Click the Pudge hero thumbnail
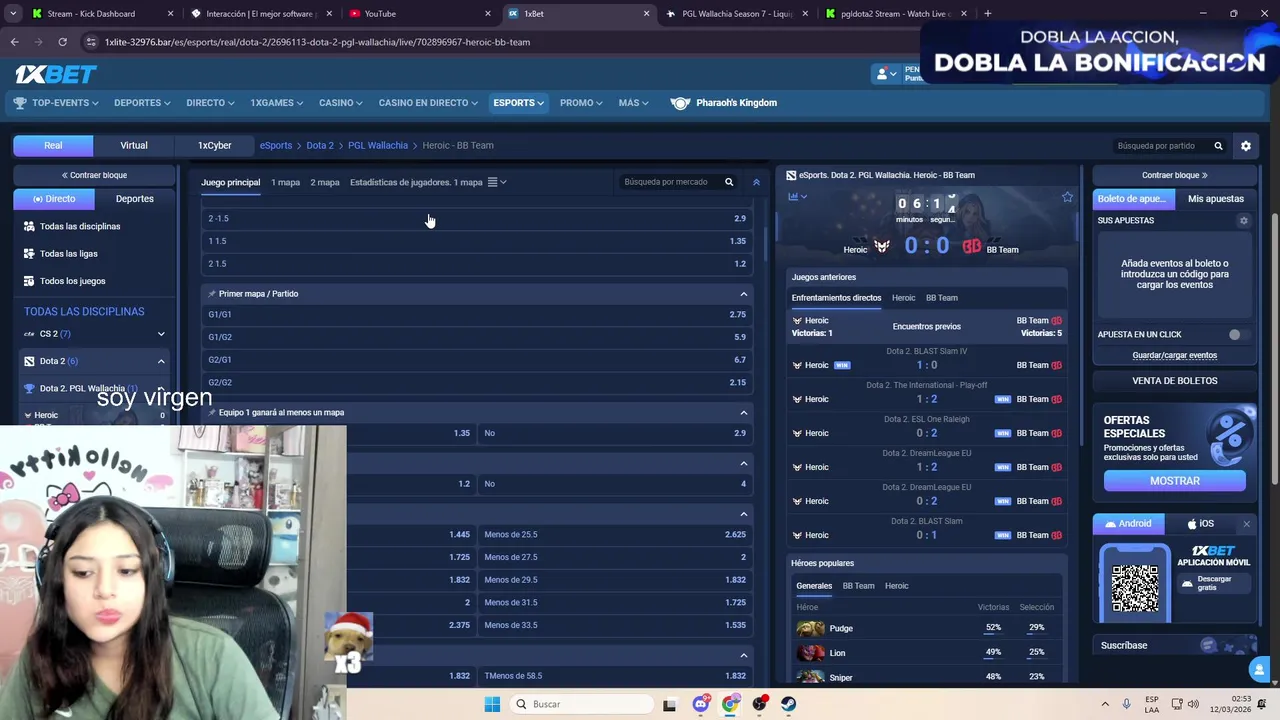1280x720 pixels. tap(810, 628)
